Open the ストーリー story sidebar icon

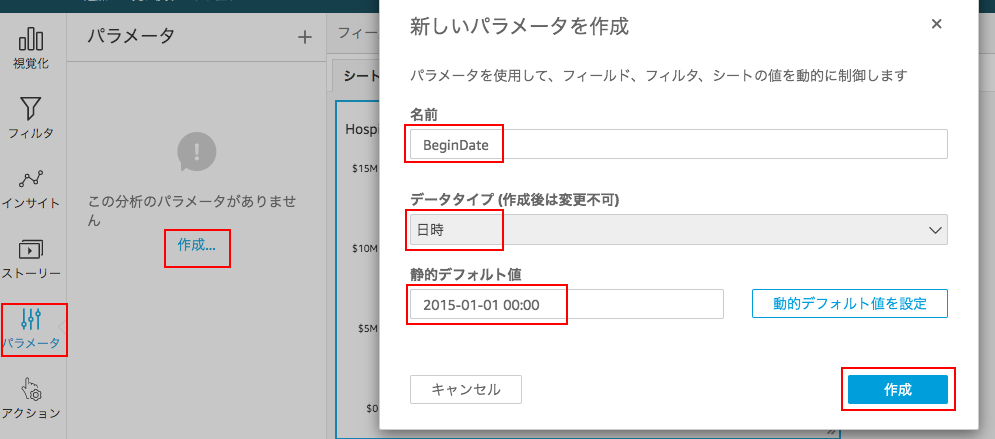click(x=31, y=259)
